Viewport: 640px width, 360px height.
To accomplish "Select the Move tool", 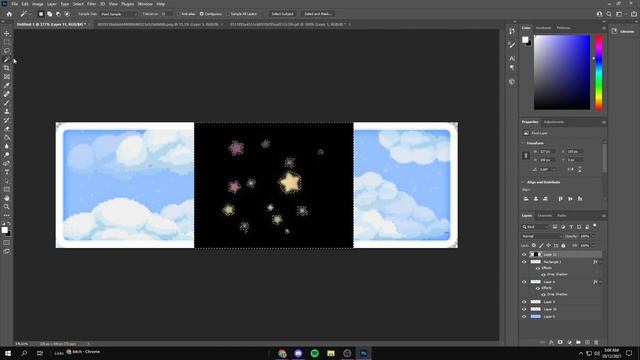I will point(7,33).
